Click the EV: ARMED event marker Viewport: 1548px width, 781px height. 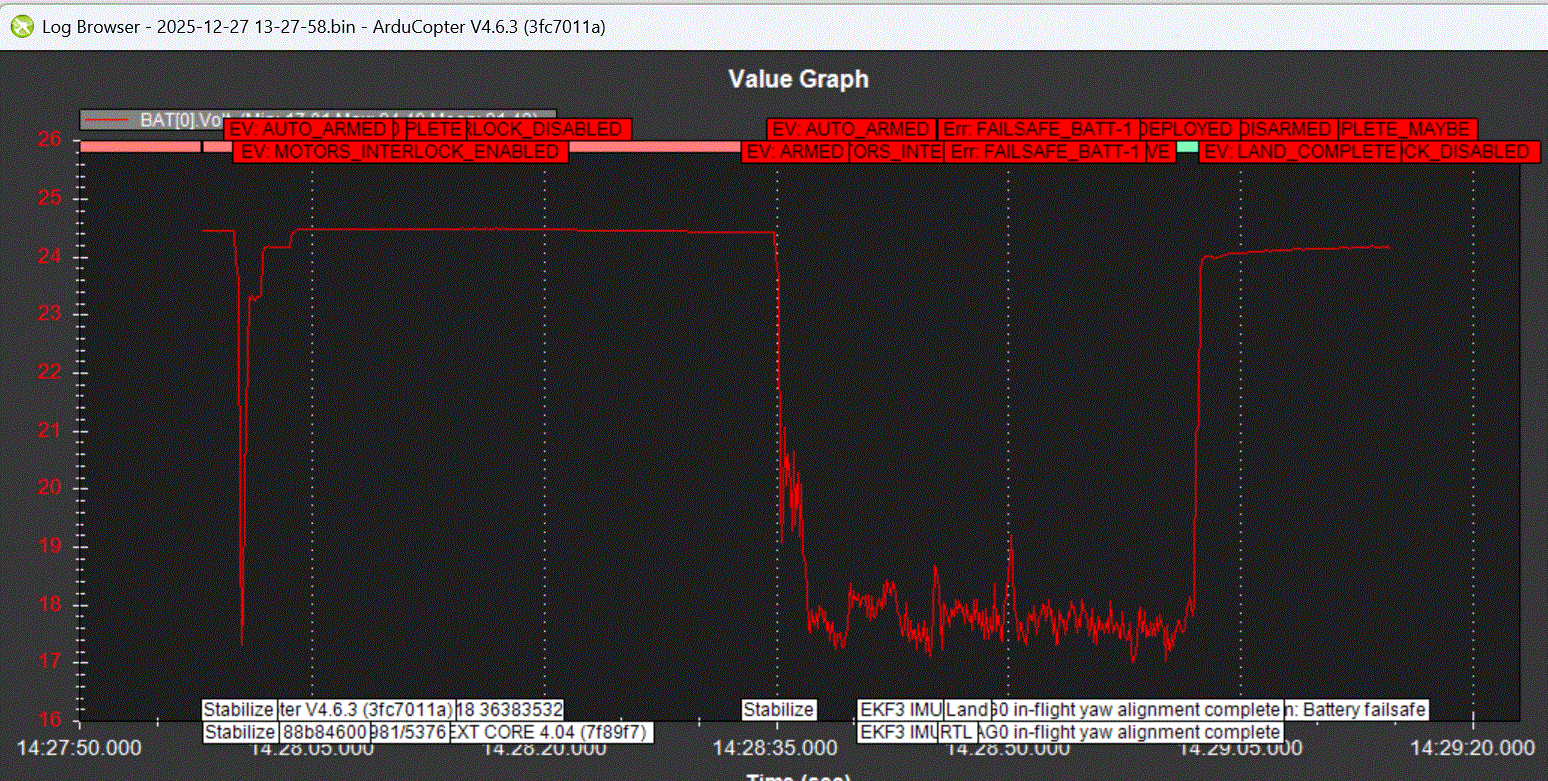pos(795,152)
